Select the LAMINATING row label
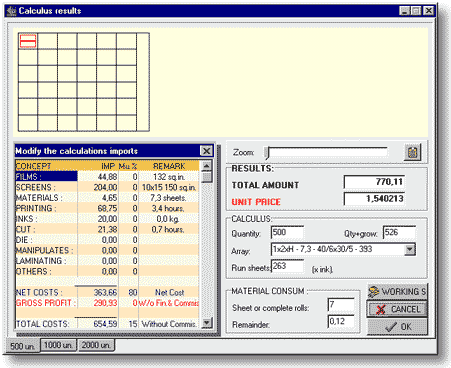This screenshot has width=451, height=368. (x=41, y=261)
